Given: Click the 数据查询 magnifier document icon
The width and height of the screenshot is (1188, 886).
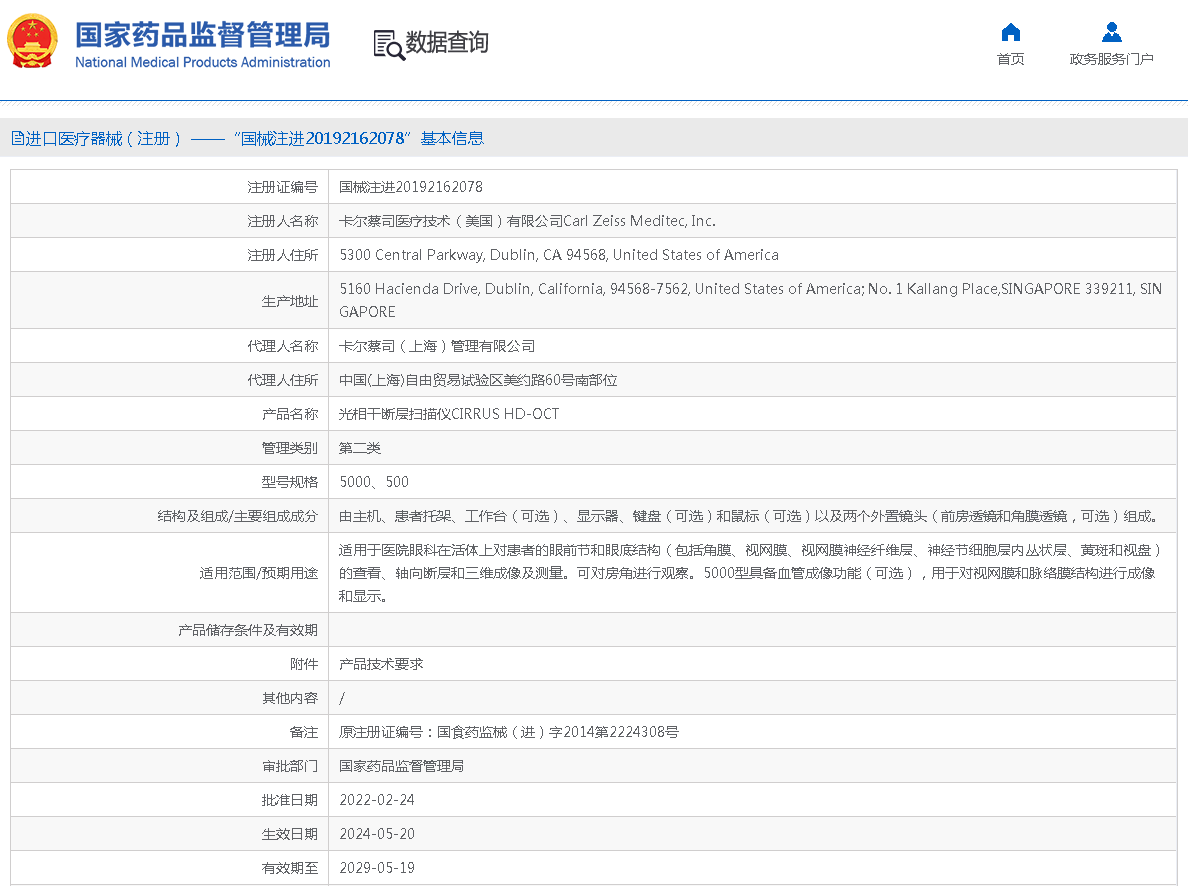Looking at the screenshot, I should point(388,44).
